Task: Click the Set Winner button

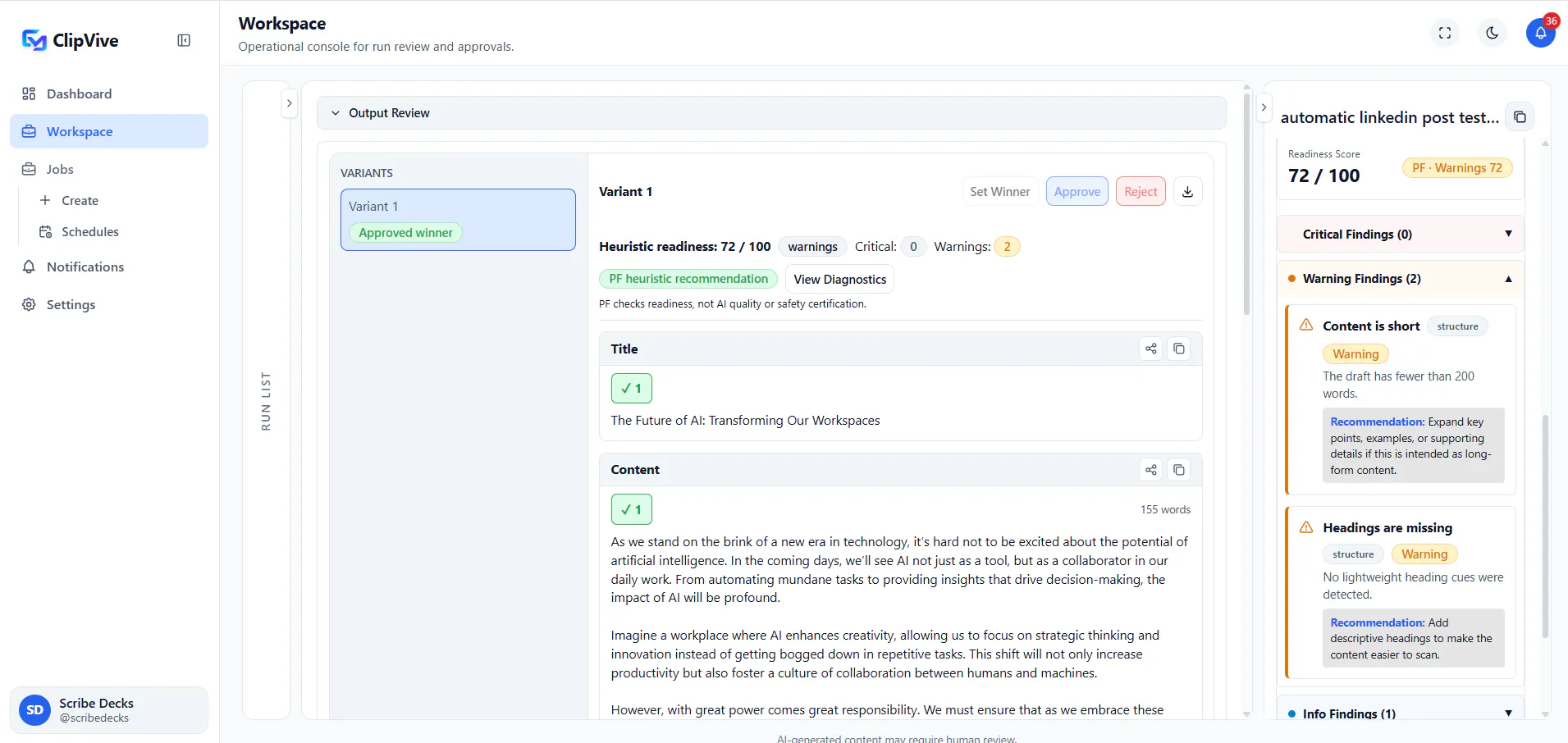Action: click(999, 191)
